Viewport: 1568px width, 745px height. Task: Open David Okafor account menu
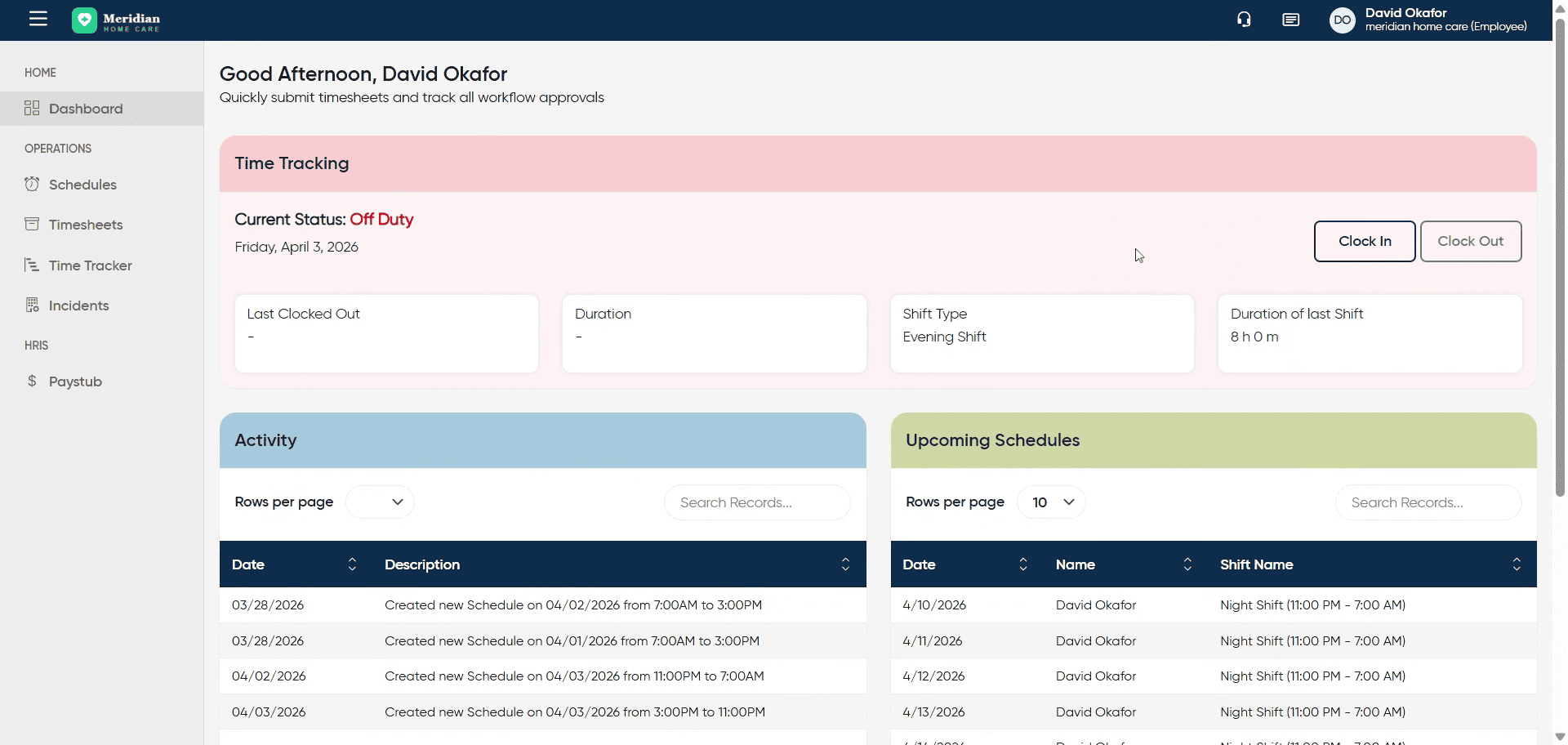pyautogui.click(x=1445, y=20)
